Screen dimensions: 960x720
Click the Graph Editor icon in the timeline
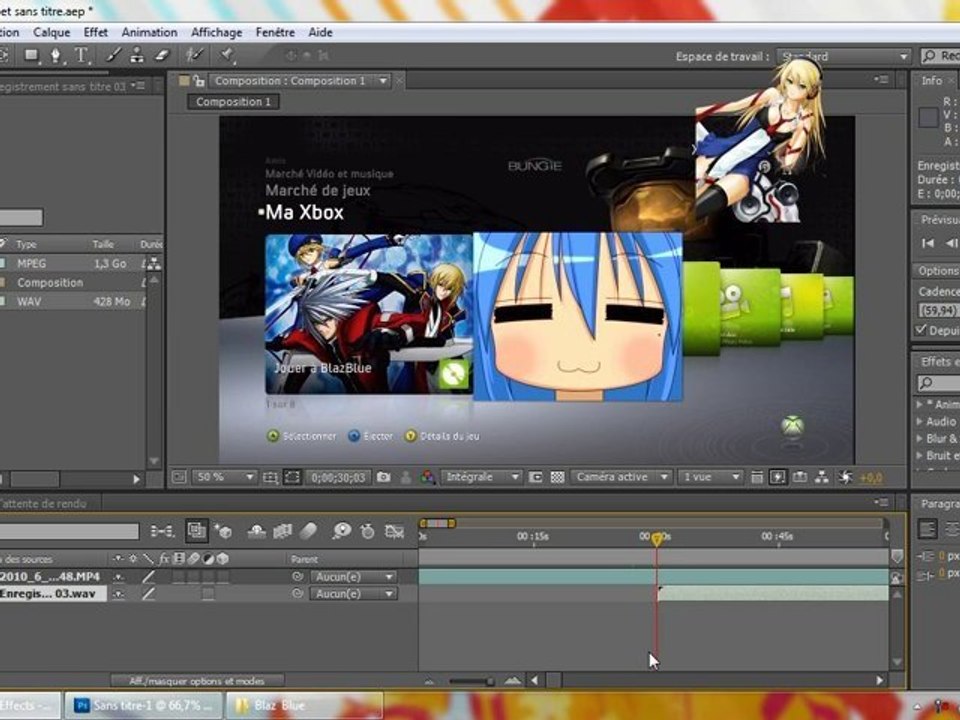pos(394,531)
